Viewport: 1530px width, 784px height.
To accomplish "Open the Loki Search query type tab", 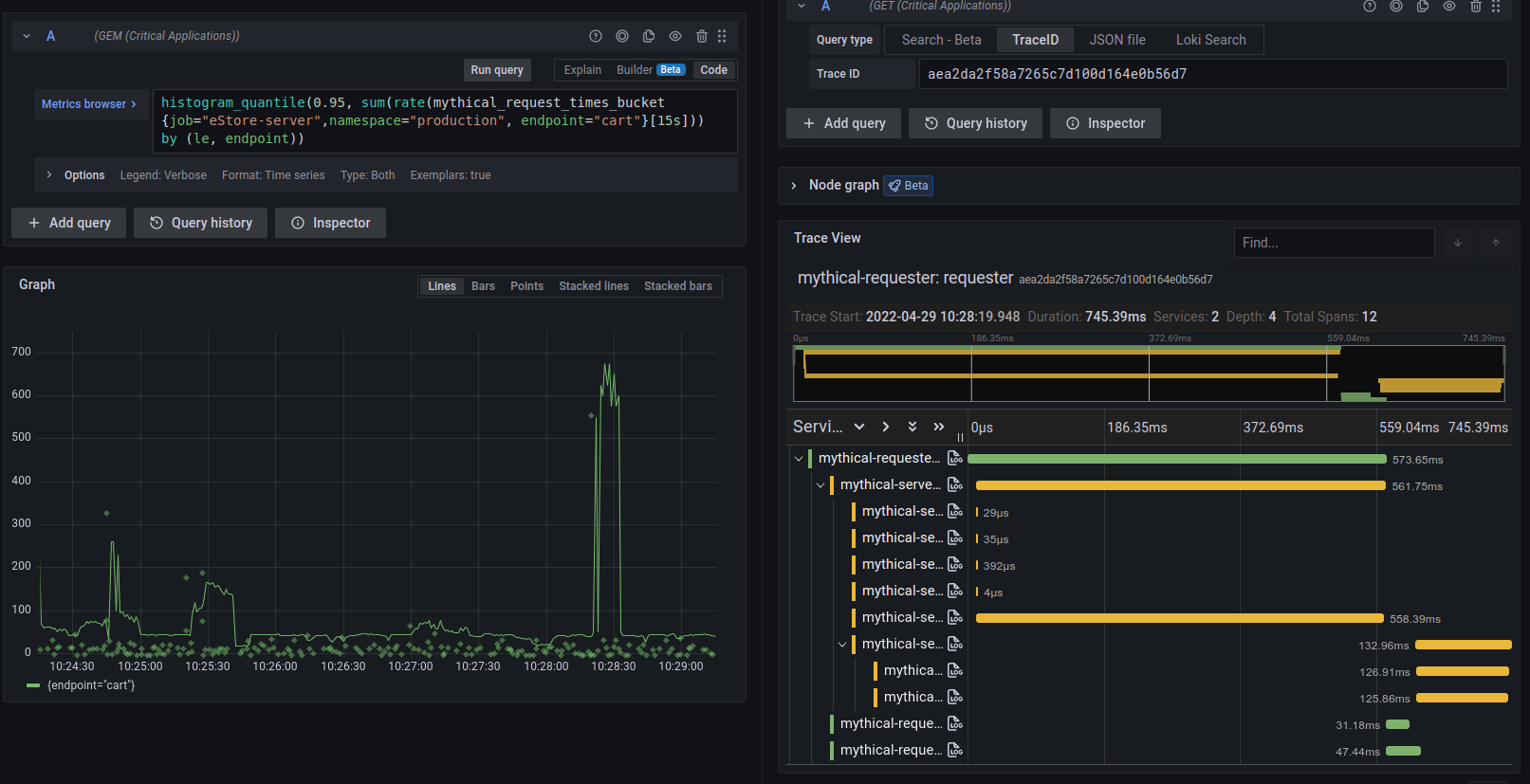I will pyautogui.click(x=1210, y=40).
